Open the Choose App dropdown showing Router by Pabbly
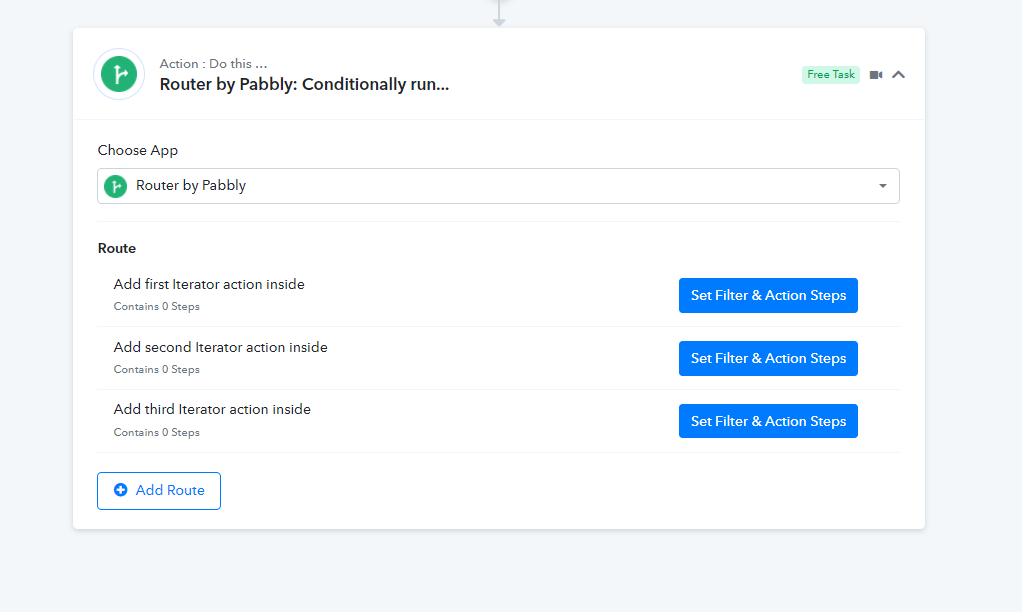1022x612 pixels. (498, 186)
